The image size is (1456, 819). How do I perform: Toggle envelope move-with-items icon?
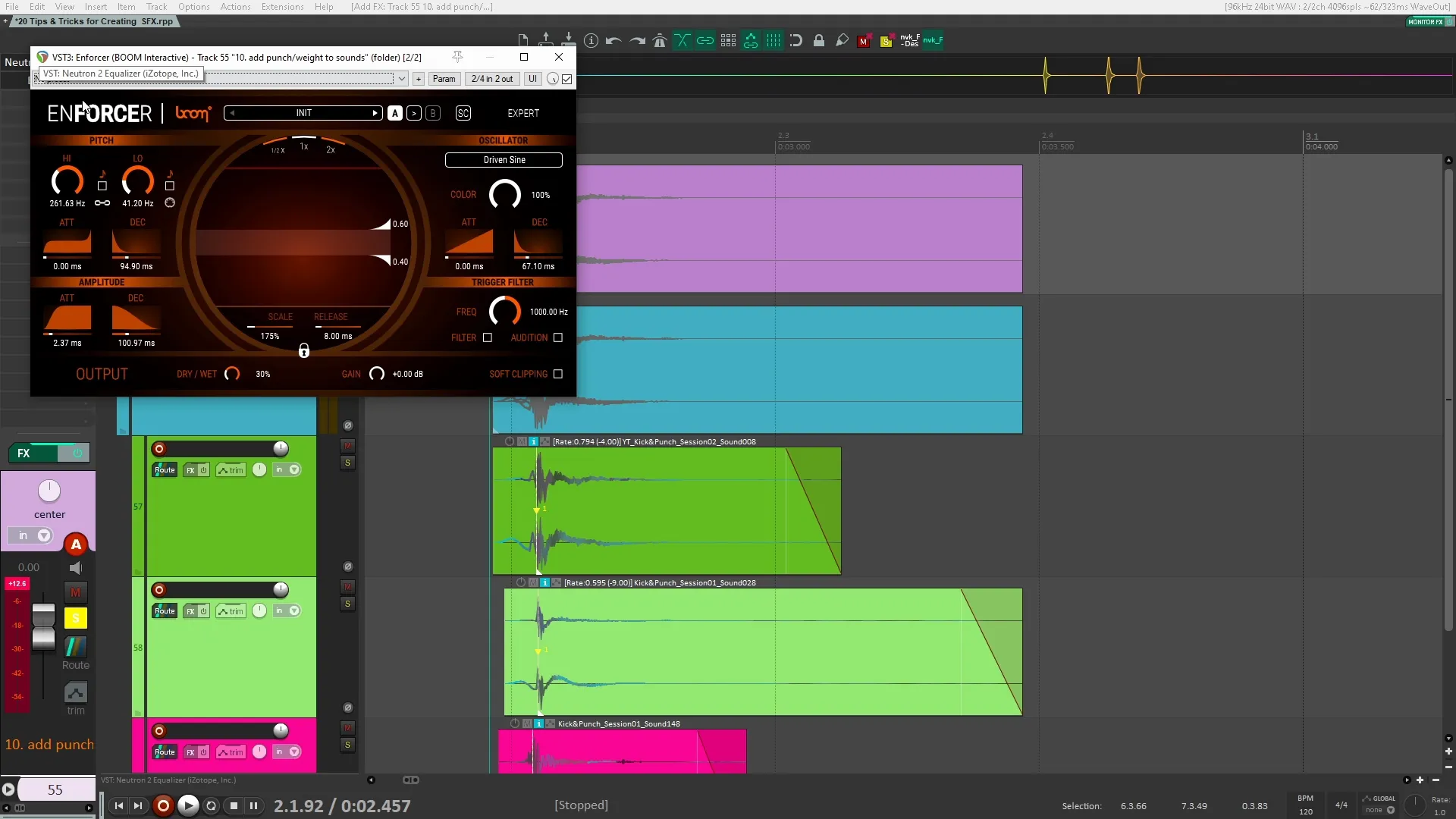pyautogui.click(x=751, y=41)
